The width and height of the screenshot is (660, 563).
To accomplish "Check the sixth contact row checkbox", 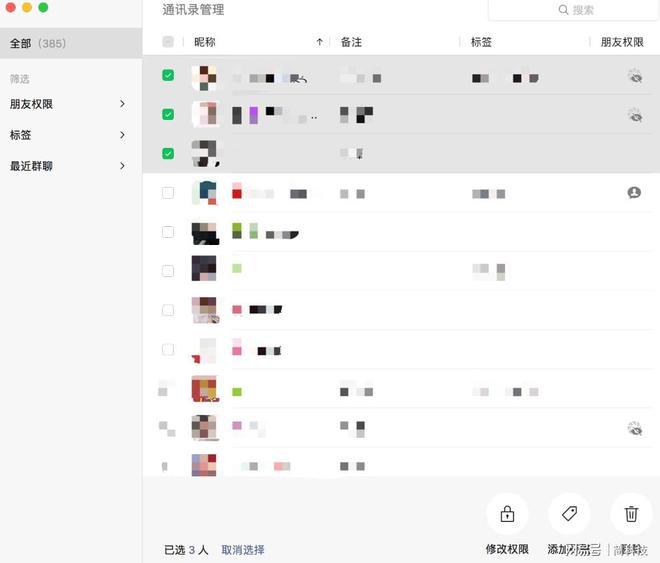I will click(x=168, y=271).
